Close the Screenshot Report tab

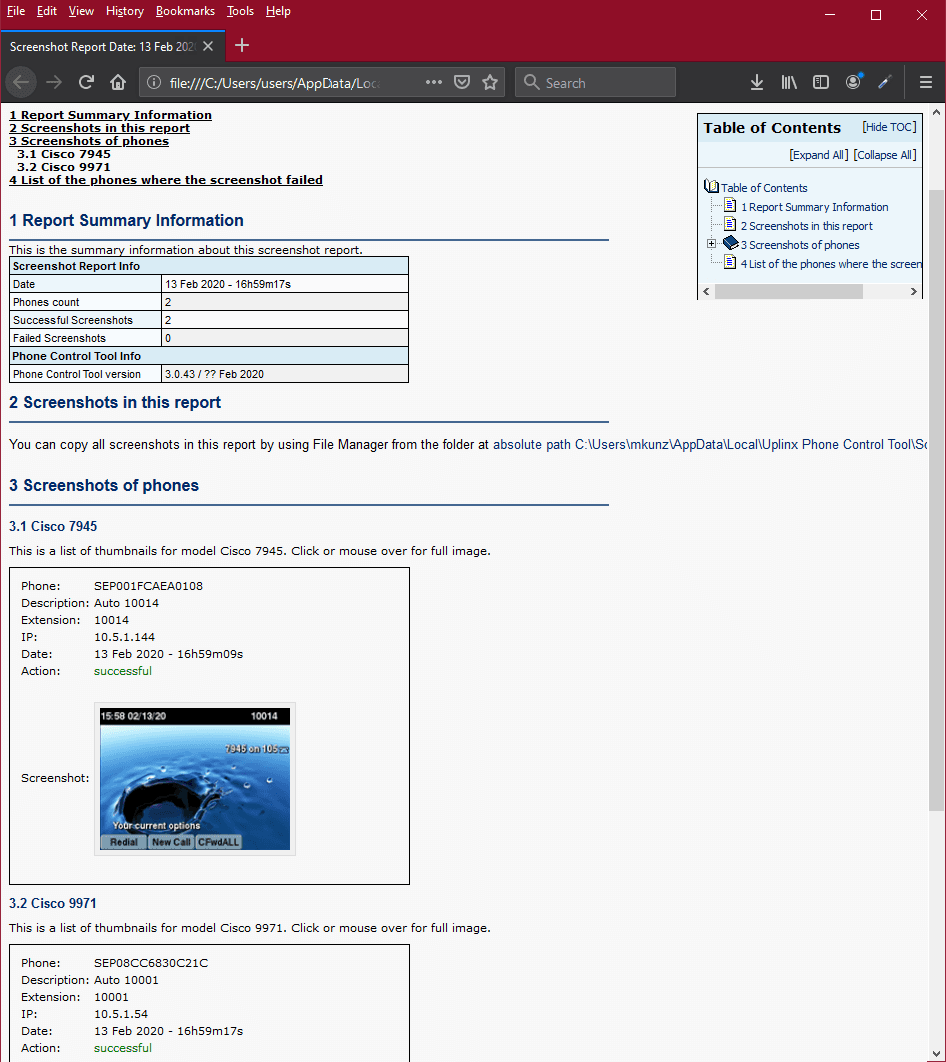point(208,46)
